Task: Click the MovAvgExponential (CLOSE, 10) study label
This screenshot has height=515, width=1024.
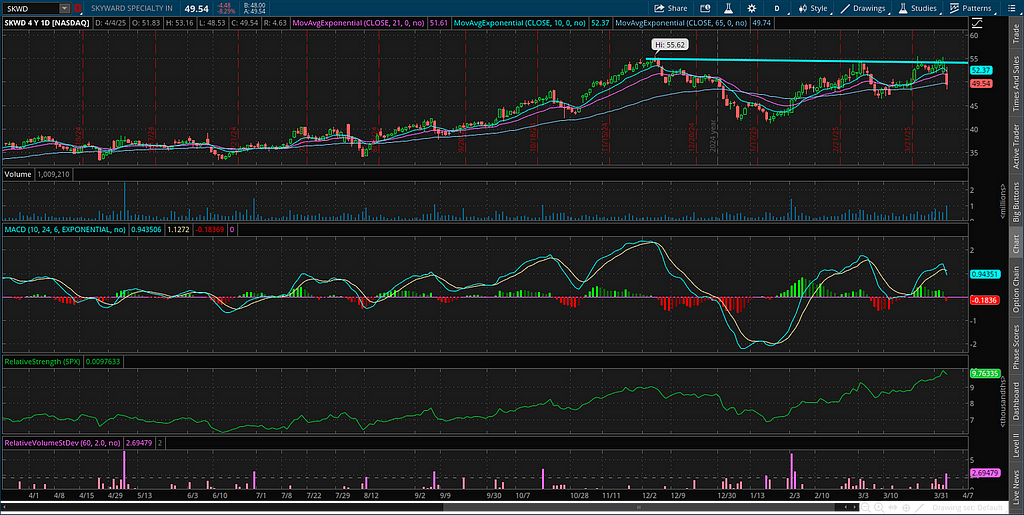Action: point(522,22)
